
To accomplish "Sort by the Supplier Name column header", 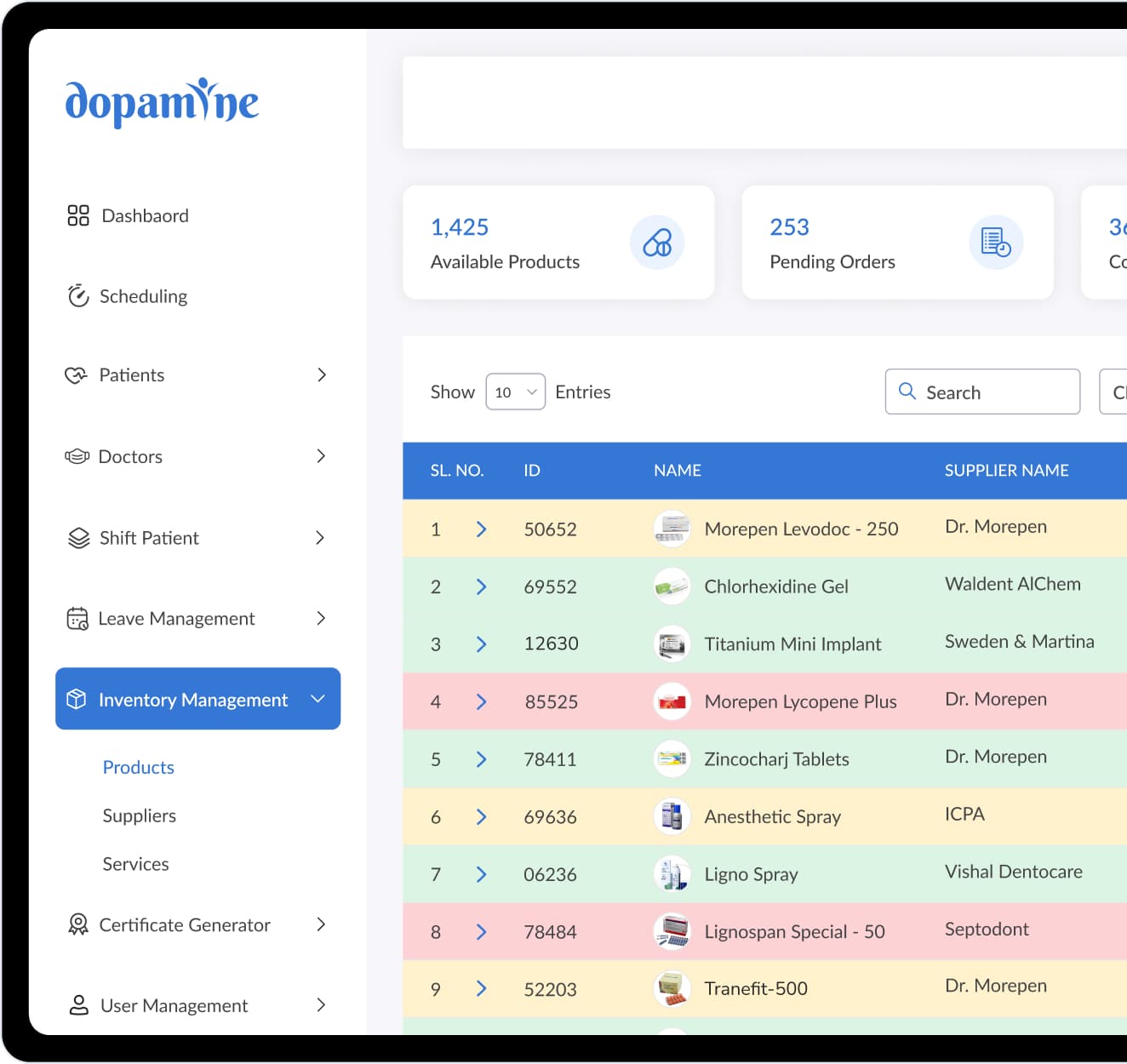I will (x=1006, y=471).
